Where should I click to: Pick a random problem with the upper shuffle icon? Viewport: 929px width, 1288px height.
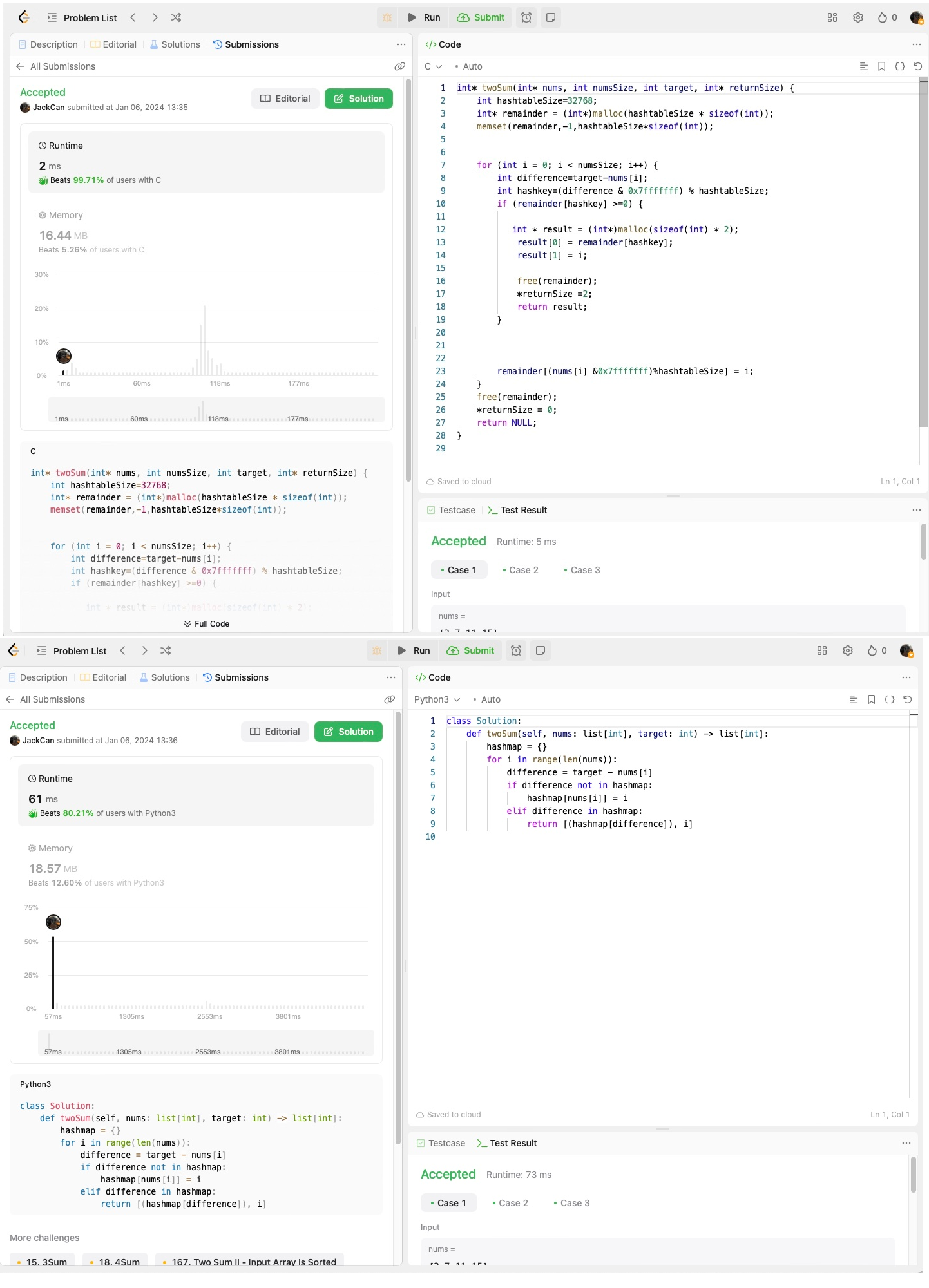(176, 17)
